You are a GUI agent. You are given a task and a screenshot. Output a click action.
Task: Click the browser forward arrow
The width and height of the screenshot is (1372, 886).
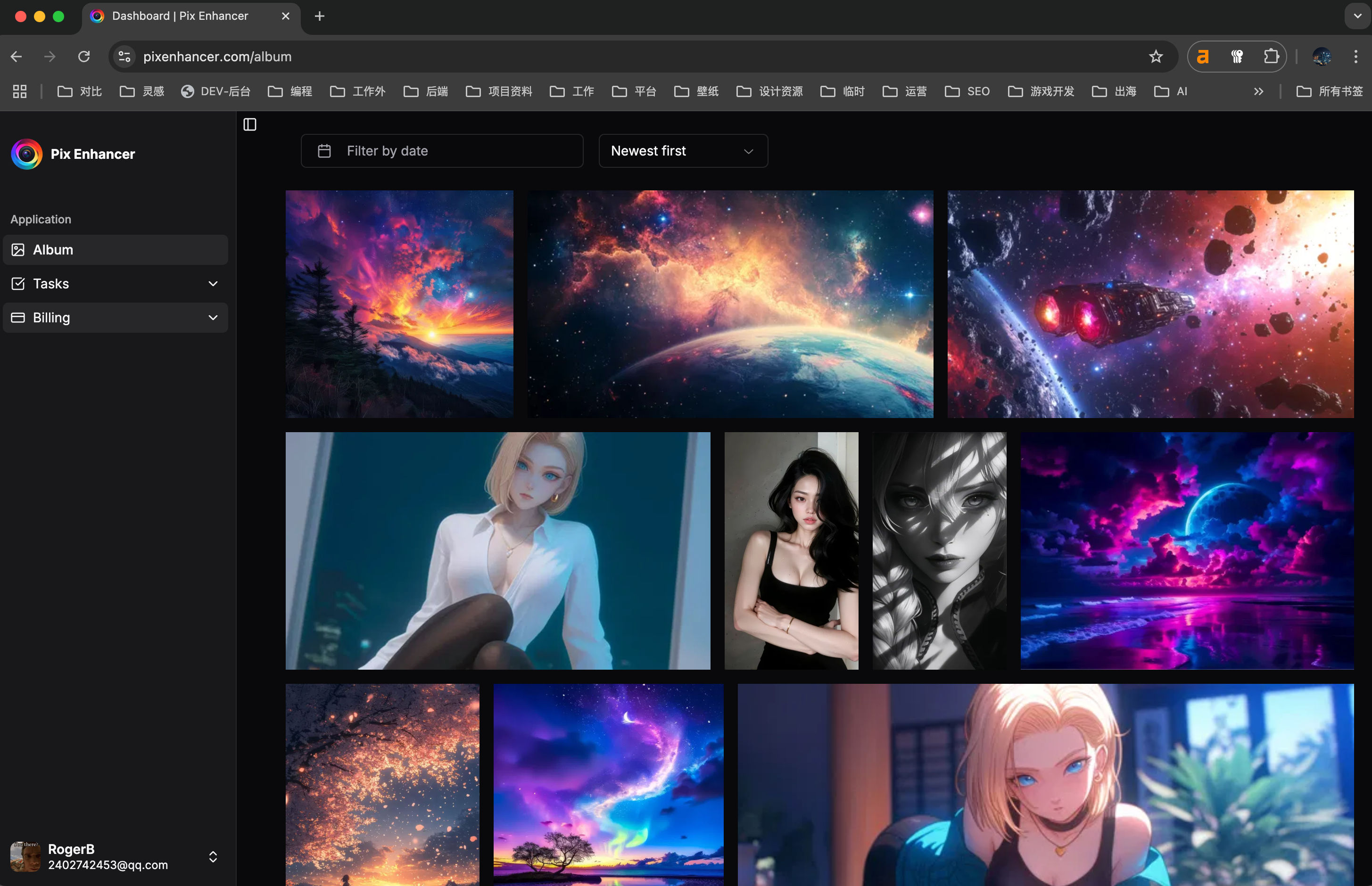pyautogui.click(x=50, y=57)
